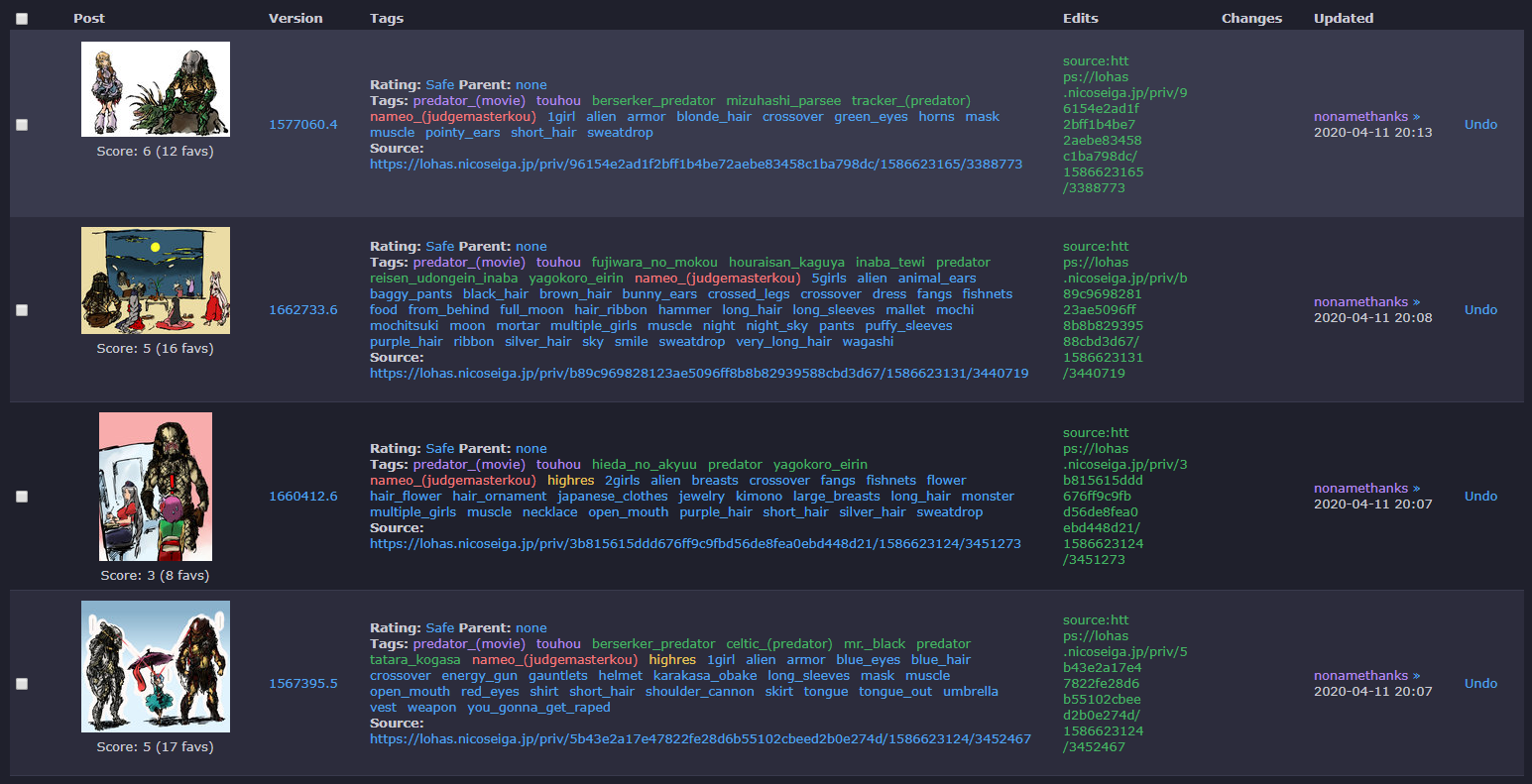1532x784 pixels.
Task: Open the touhou tag on the first post
Action: coord(558,100)
